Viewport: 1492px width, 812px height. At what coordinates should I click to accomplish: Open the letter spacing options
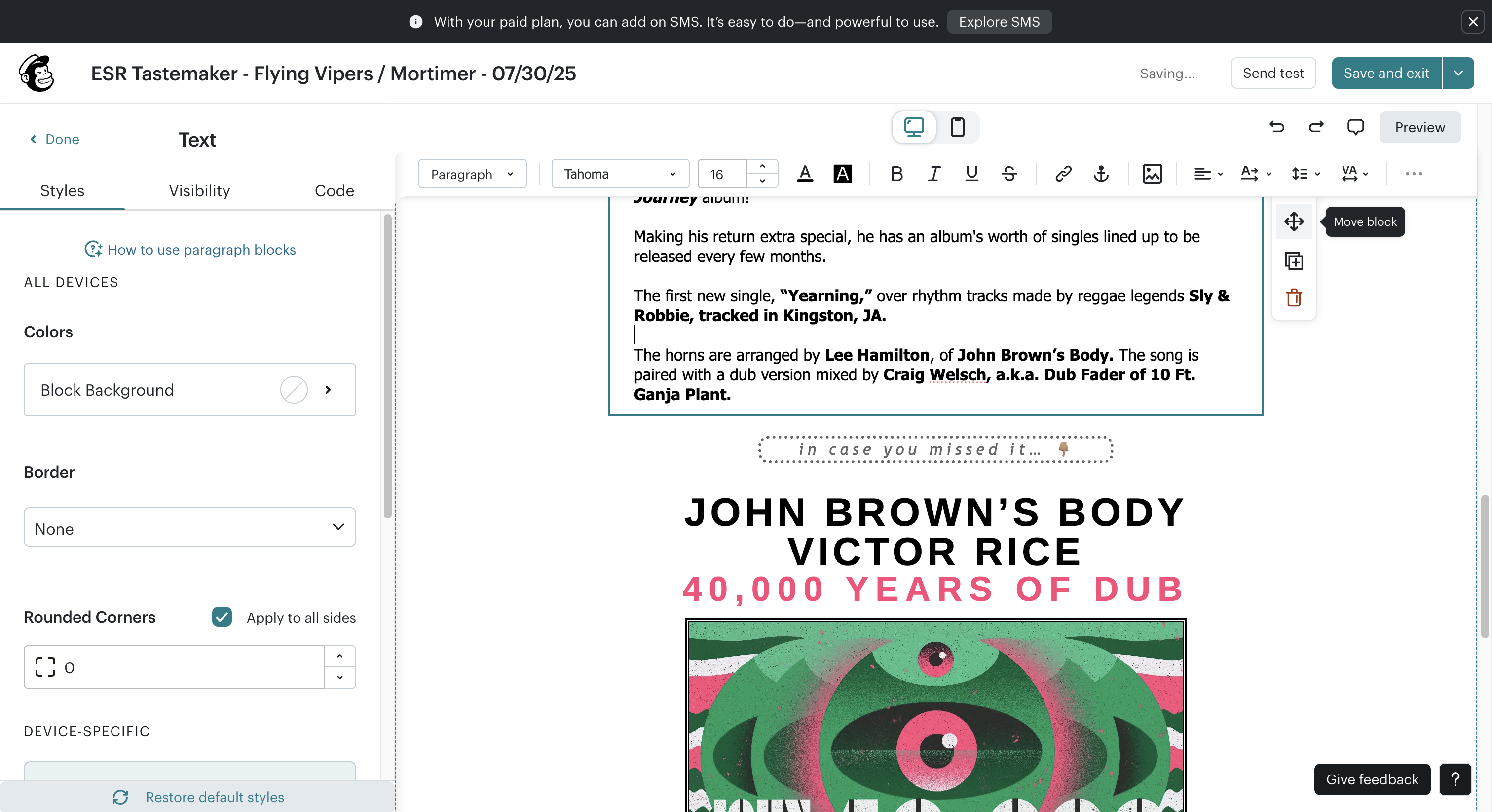(x=1355, y=174)
